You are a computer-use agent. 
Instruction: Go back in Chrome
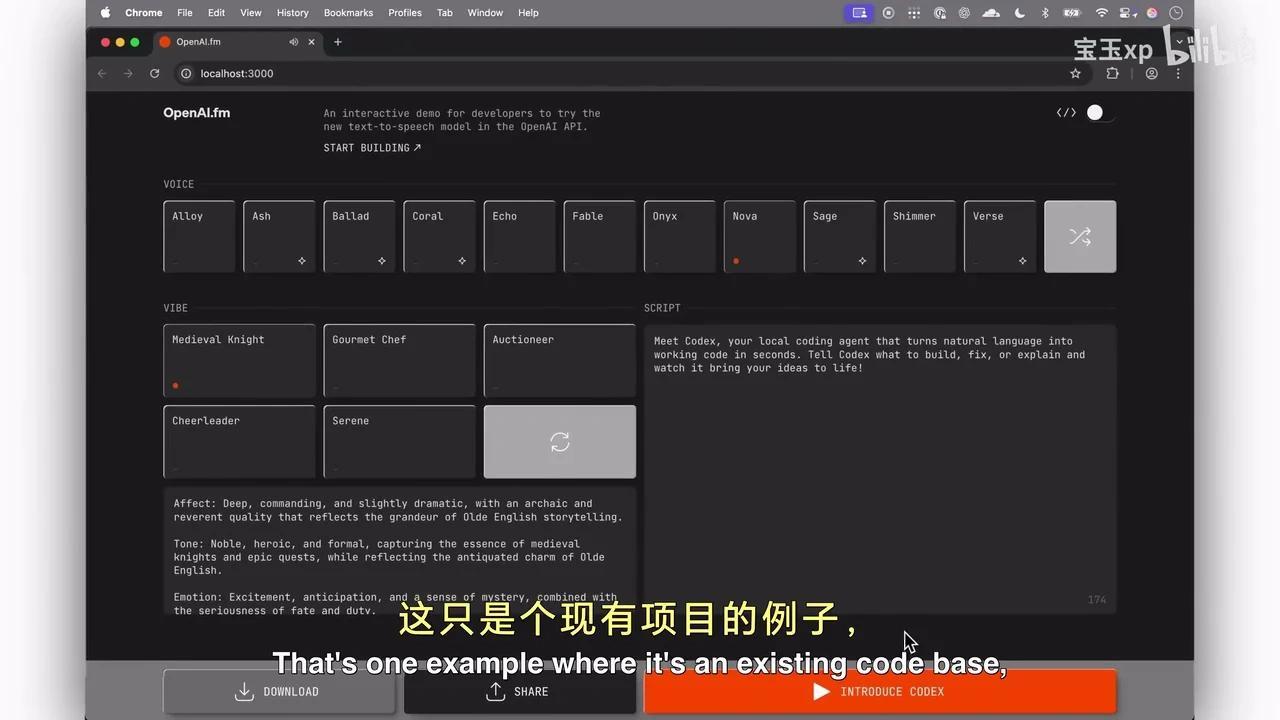(x=101, y=73)
